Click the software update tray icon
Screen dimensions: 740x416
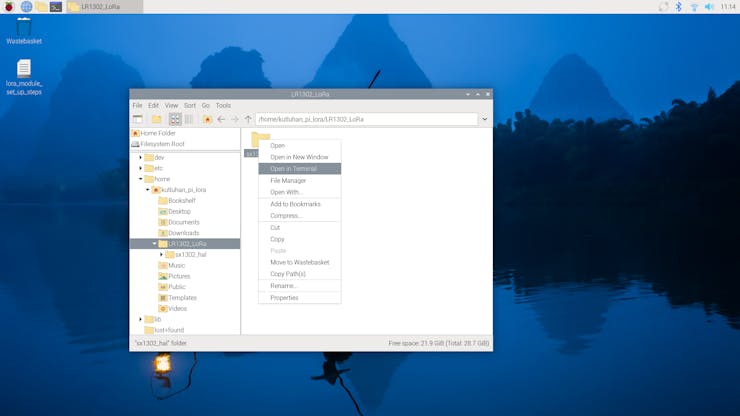click(663, 7)
